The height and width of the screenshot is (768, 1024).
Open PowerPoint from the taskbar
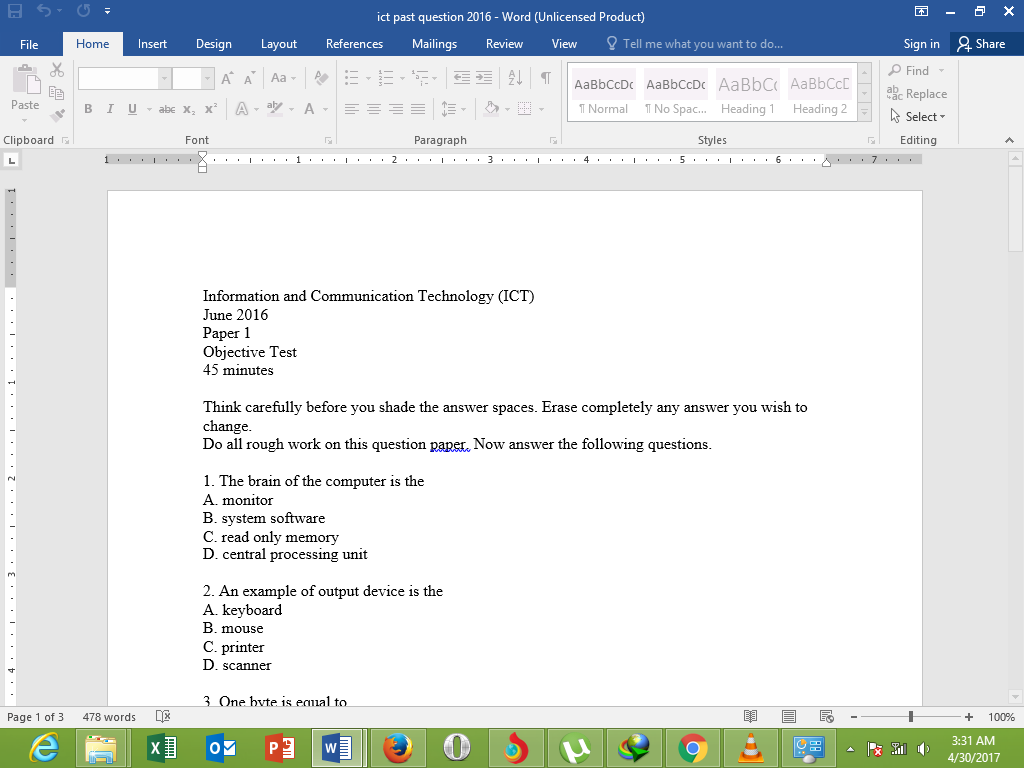tap(281, 747)
